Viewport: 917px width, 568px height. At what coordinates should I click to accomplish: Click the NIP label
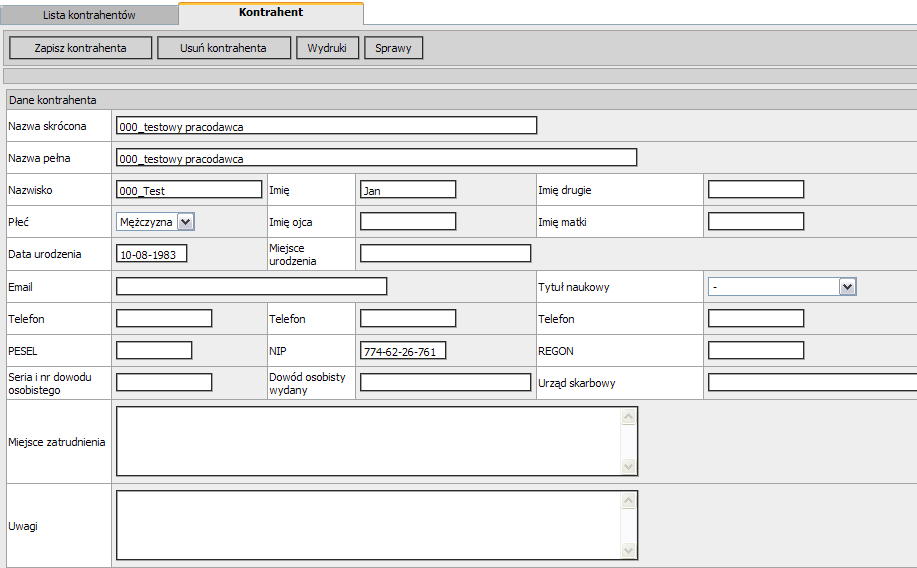click(278, 352)
